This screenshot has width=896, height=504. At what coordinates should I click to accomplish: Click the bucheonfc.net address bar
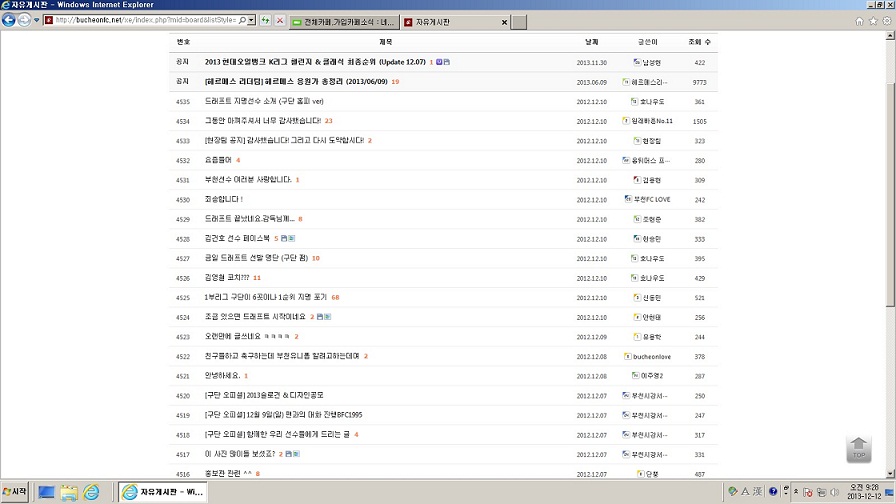(x=146, y=21)
